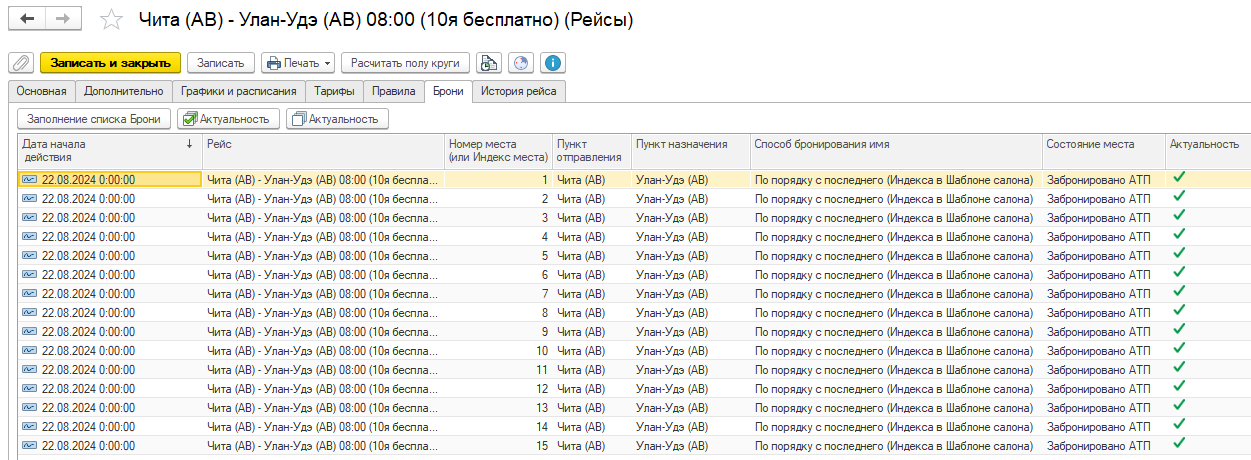Go forward with the right arrow

[x=62, y=19]
